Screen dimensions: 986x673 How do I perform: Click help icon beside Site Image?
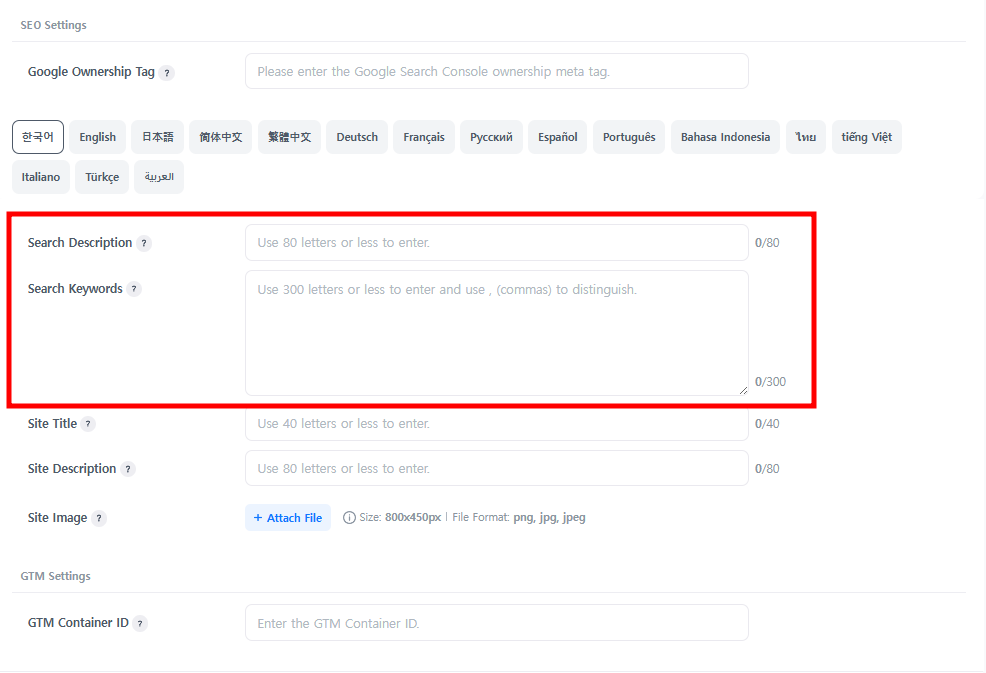[99, 519]
